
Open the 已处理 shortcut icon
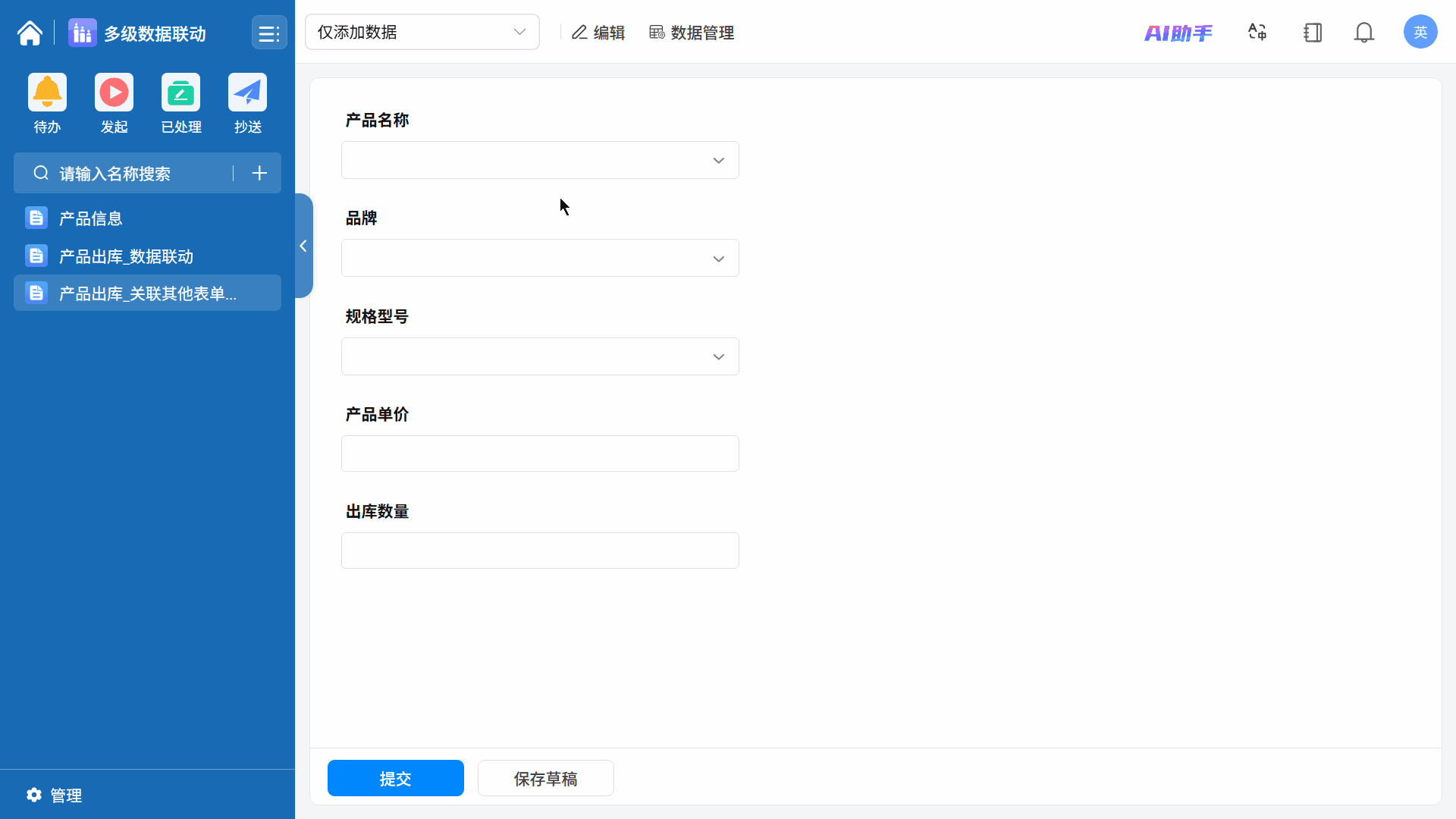pyautogui.click(x=180, y=93)
